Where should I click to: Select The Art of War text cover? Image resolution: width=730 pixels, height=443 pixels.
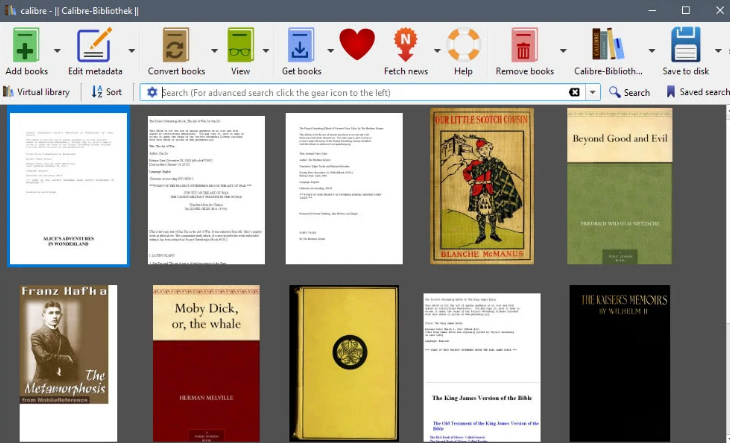click(x=206, y=190)
